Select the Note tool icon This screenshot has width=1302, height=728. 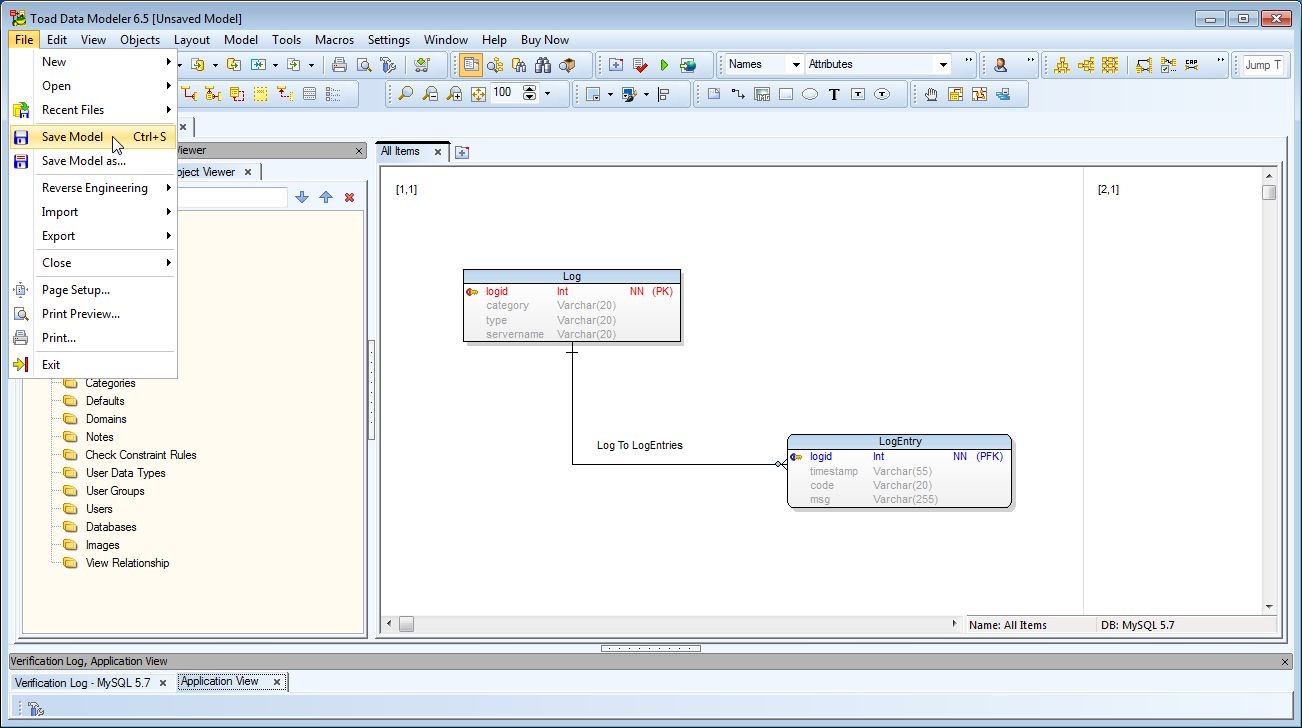click(714, 94)
